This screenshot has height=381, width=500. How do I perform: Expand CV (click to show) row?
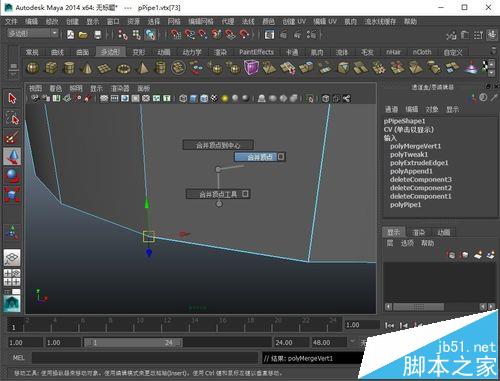[409, 130]
